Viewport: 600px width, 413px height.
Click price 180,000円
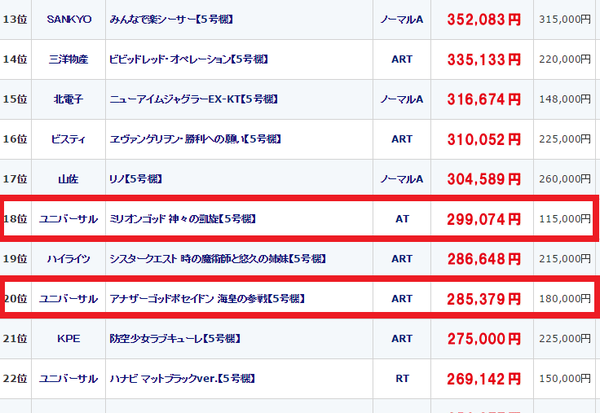(565, 299)
